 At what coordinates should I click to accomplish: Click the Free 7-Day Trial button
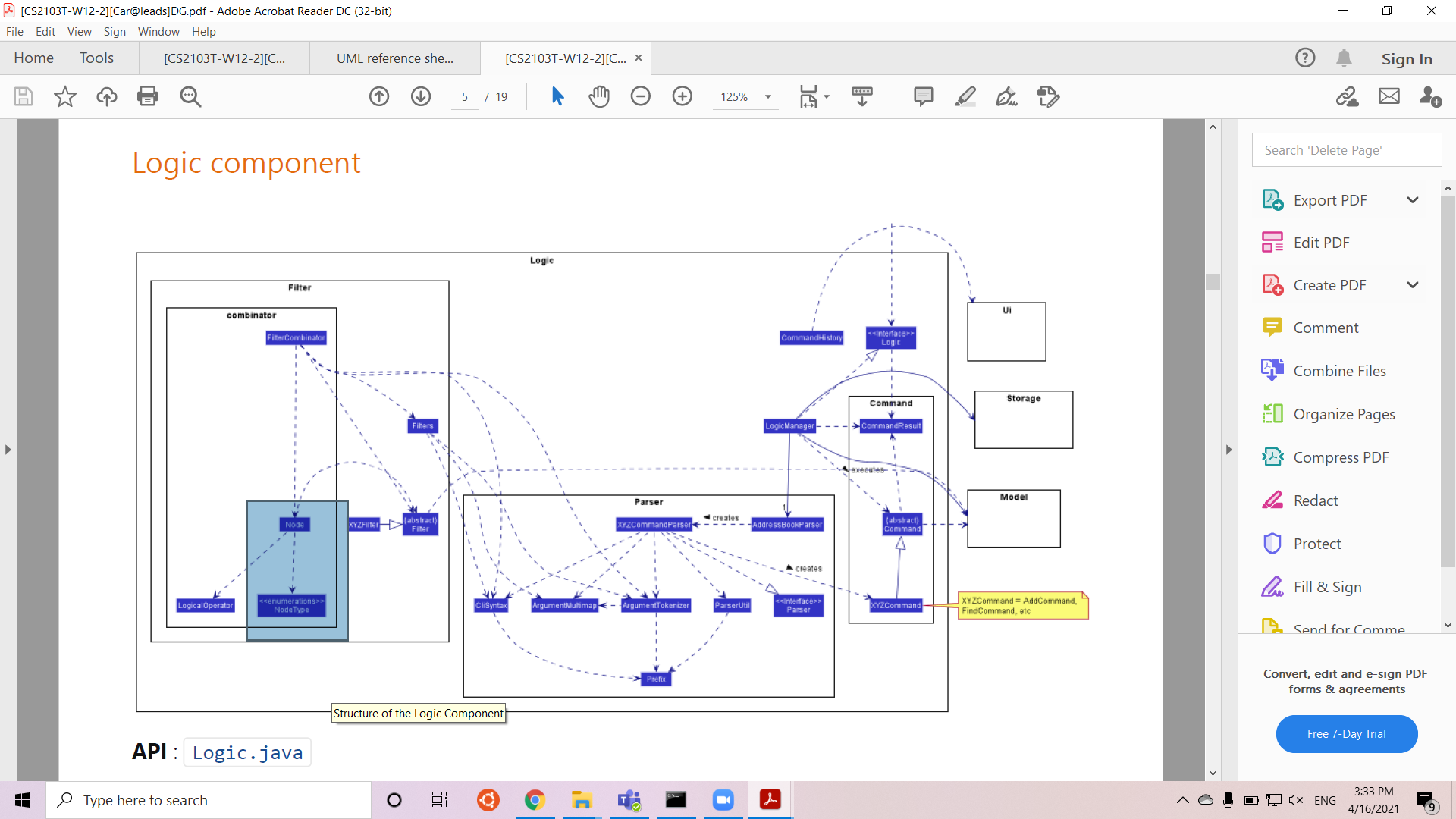click(1346, 733)
